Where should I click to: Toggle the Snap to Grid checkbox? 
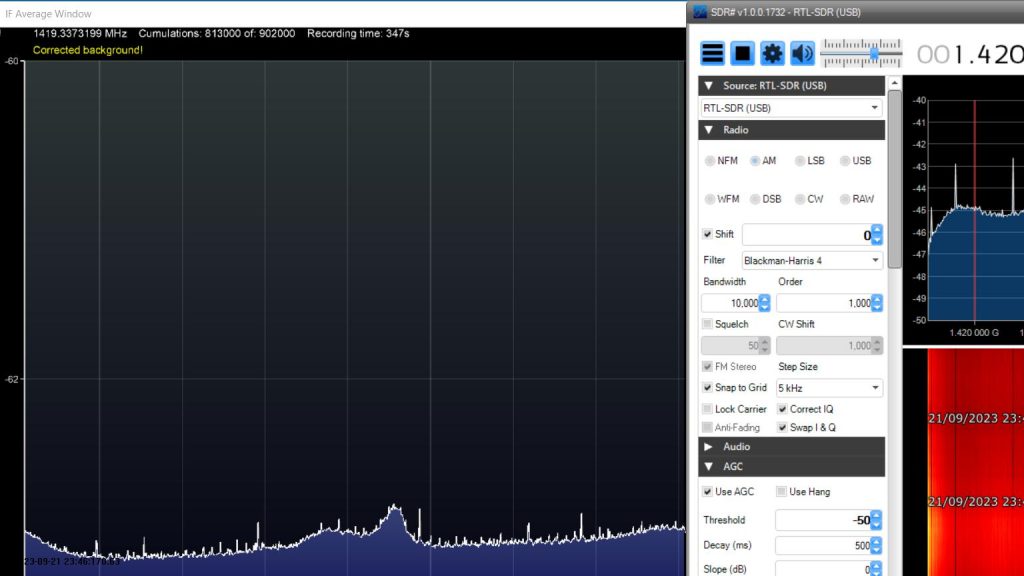(x=707, y=387)
